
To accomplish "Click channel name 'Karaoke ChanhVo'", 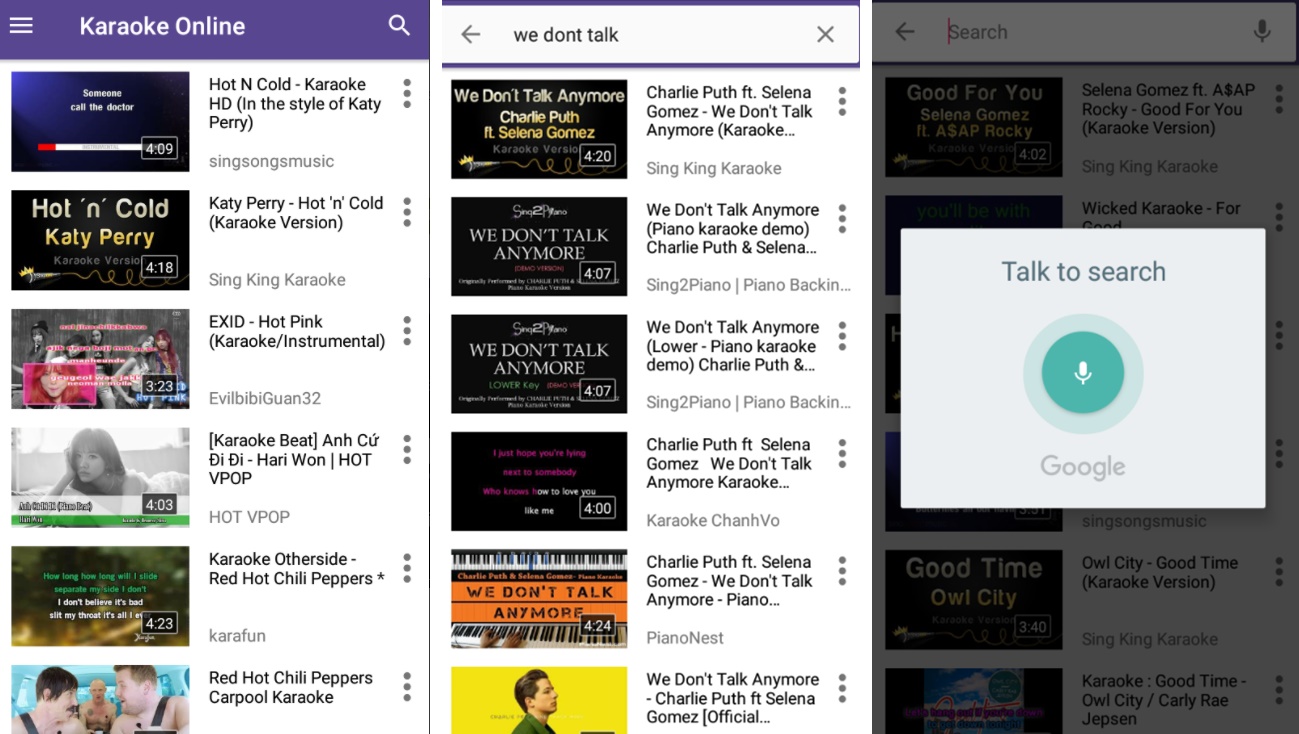I will click(713, 520).
